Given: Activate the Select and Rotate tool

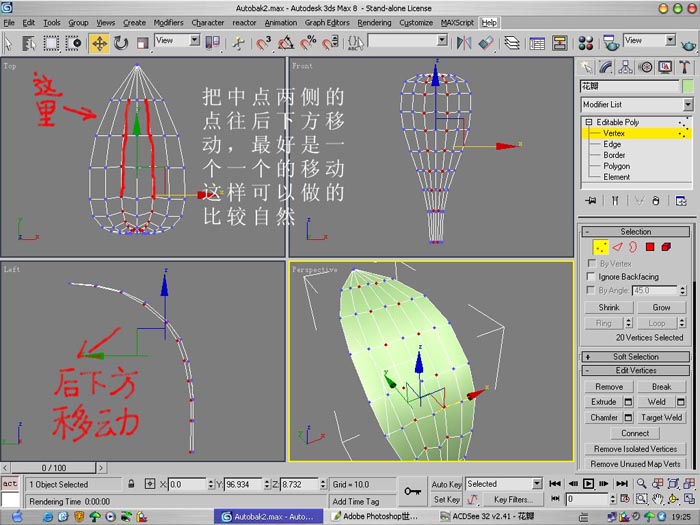Looking at the screenshot, I should pos(121,43).
